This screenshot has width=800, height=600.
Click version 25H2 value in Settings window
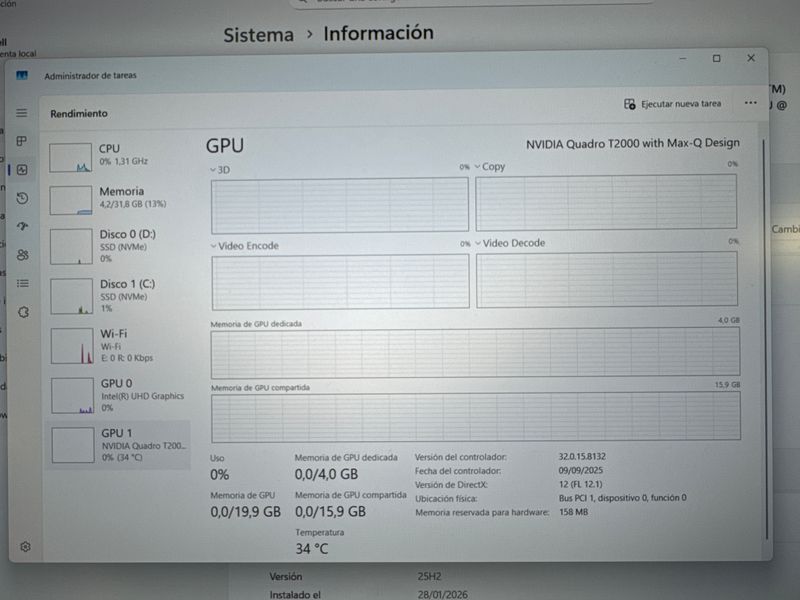click(429, 577)
